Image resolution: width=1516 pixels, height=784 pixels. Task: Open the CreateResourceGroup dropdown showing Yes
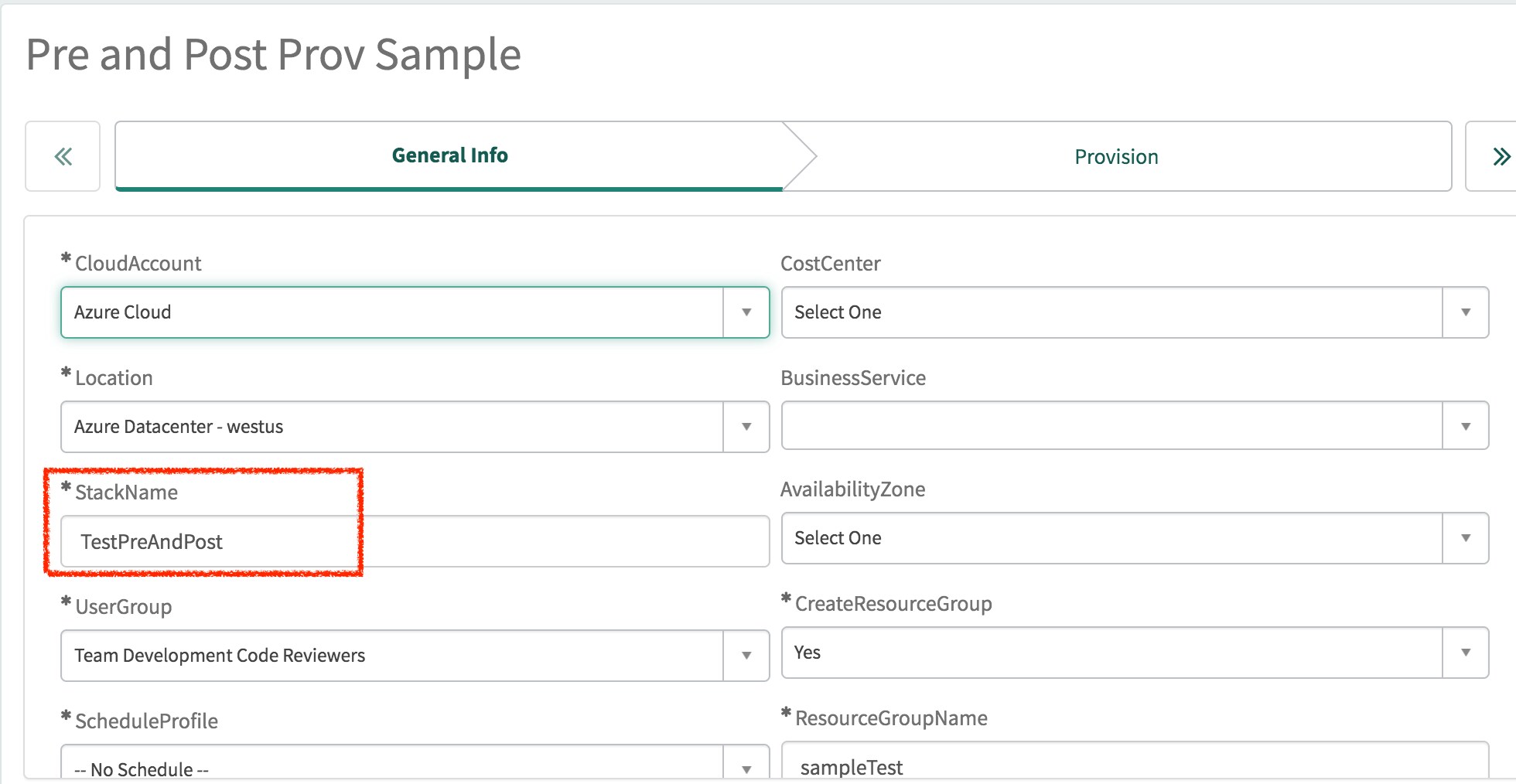[1466, 652]
